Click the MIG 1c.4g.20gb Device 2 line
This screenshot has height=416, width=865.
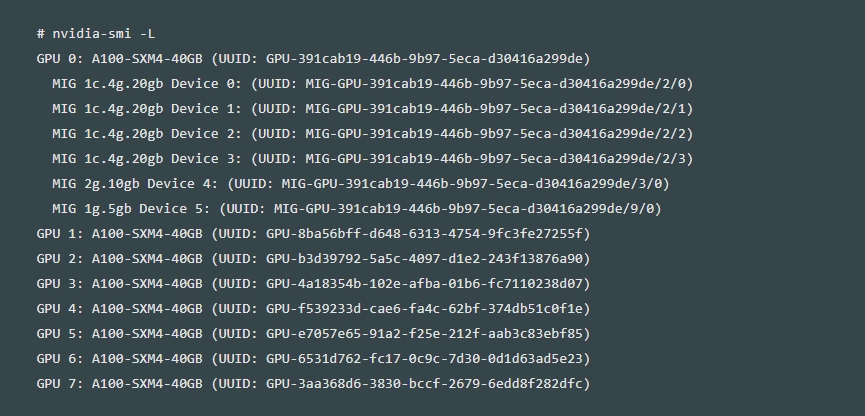(373, 134)
